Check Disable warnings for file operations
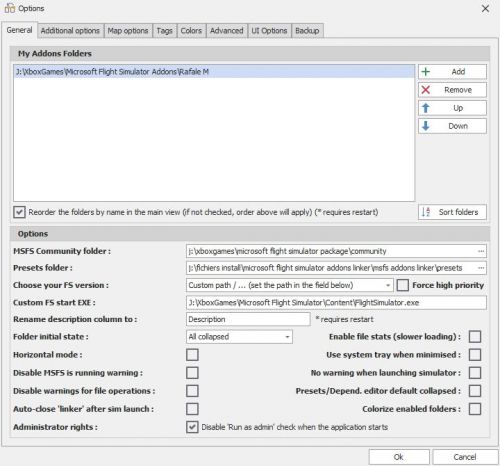 192,391
